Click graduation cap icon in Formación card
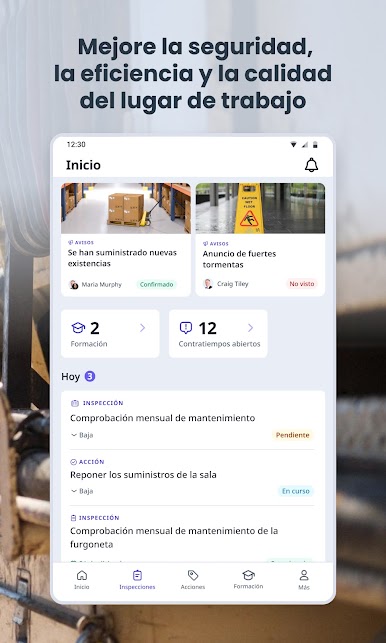This screenshot has height=643, width=386. click(x=78, y=328)
